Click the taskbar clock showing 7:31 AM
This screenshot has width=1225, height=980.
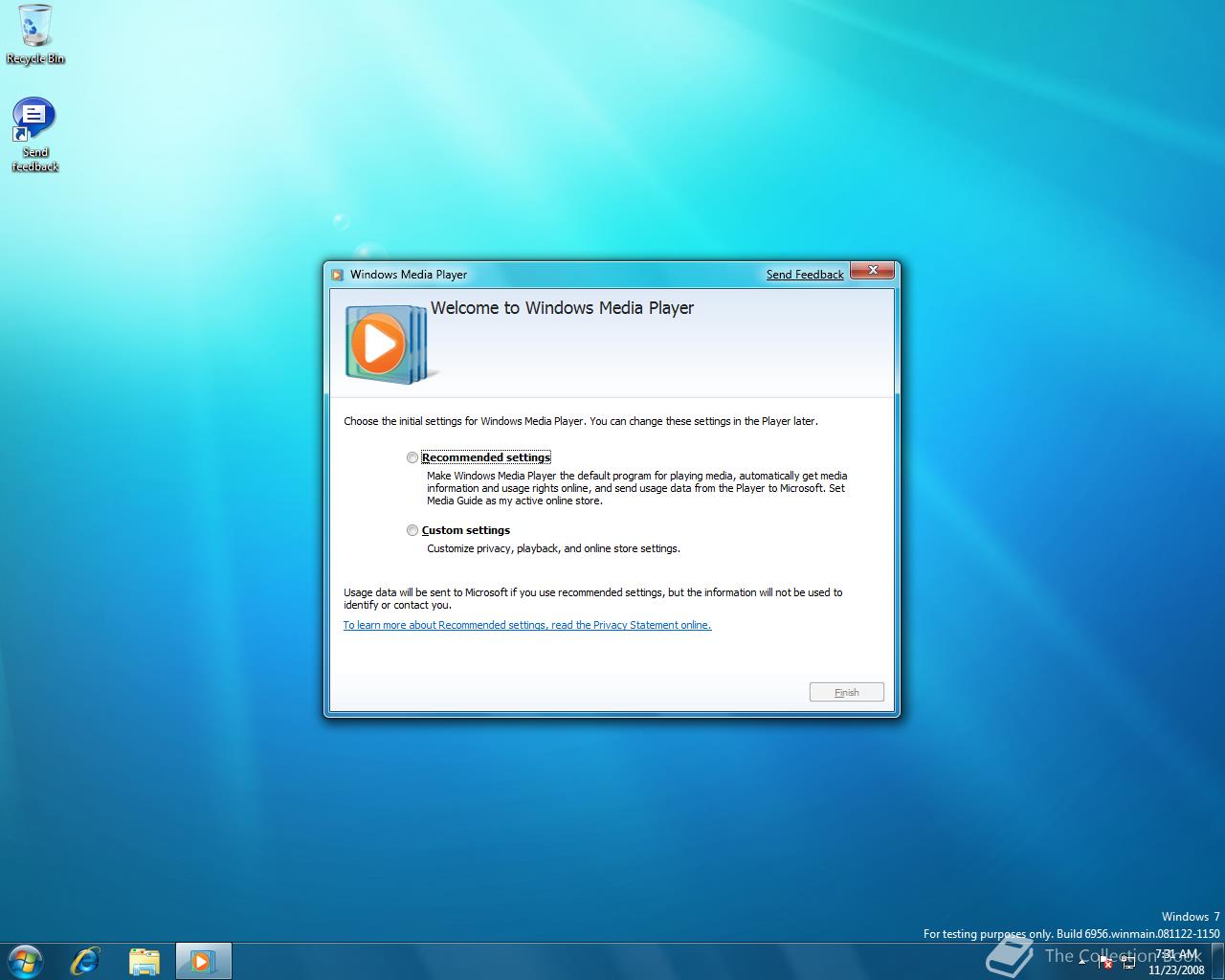1176,962
